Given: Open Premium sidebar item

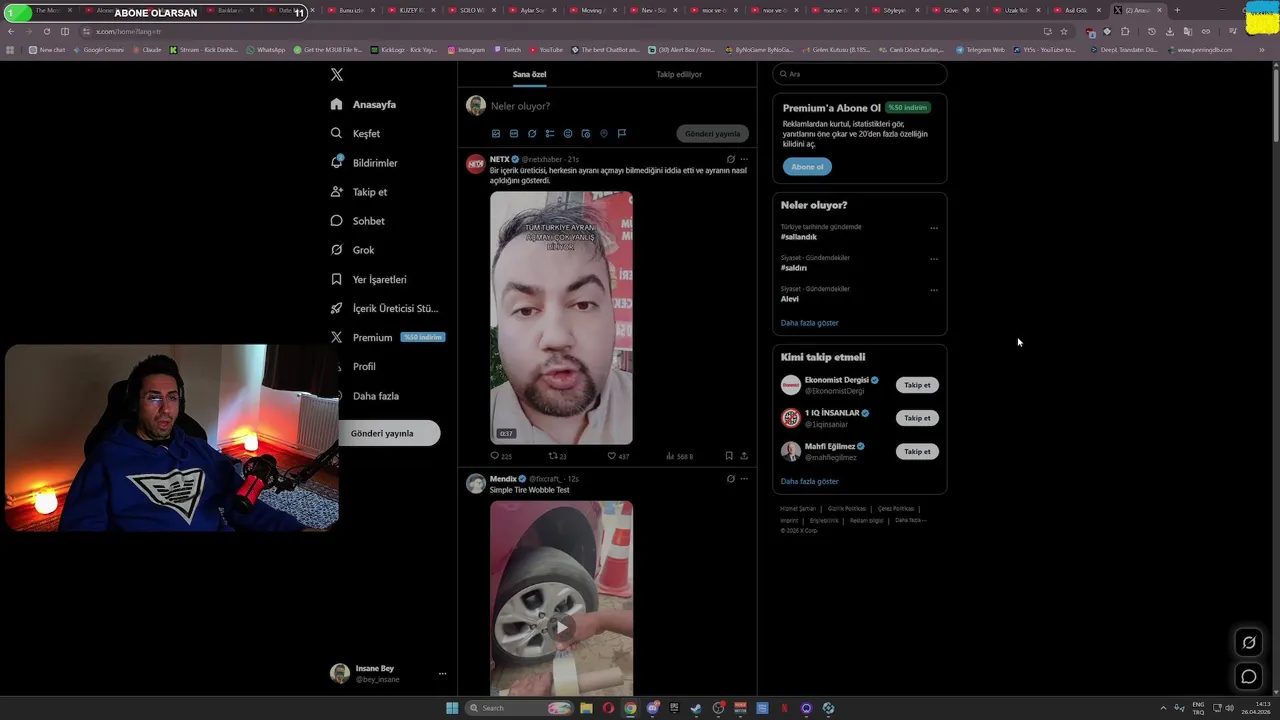Looking at the screenshot, I should pyautogui.click(x=386, y=337).
